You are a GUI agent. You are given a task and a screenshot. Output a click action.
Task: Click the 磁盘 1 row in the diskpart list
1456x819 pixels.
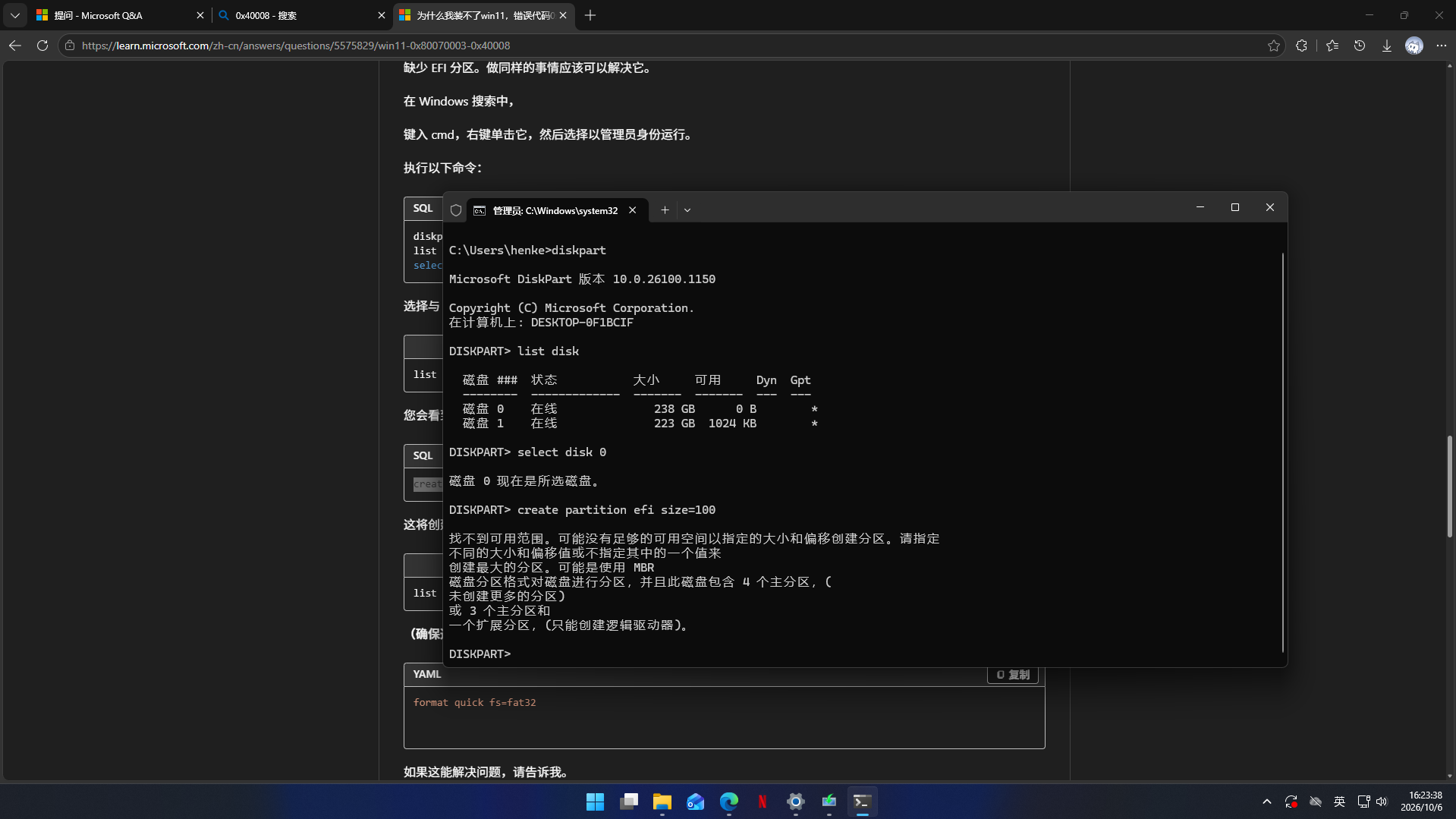coord(640,424)
